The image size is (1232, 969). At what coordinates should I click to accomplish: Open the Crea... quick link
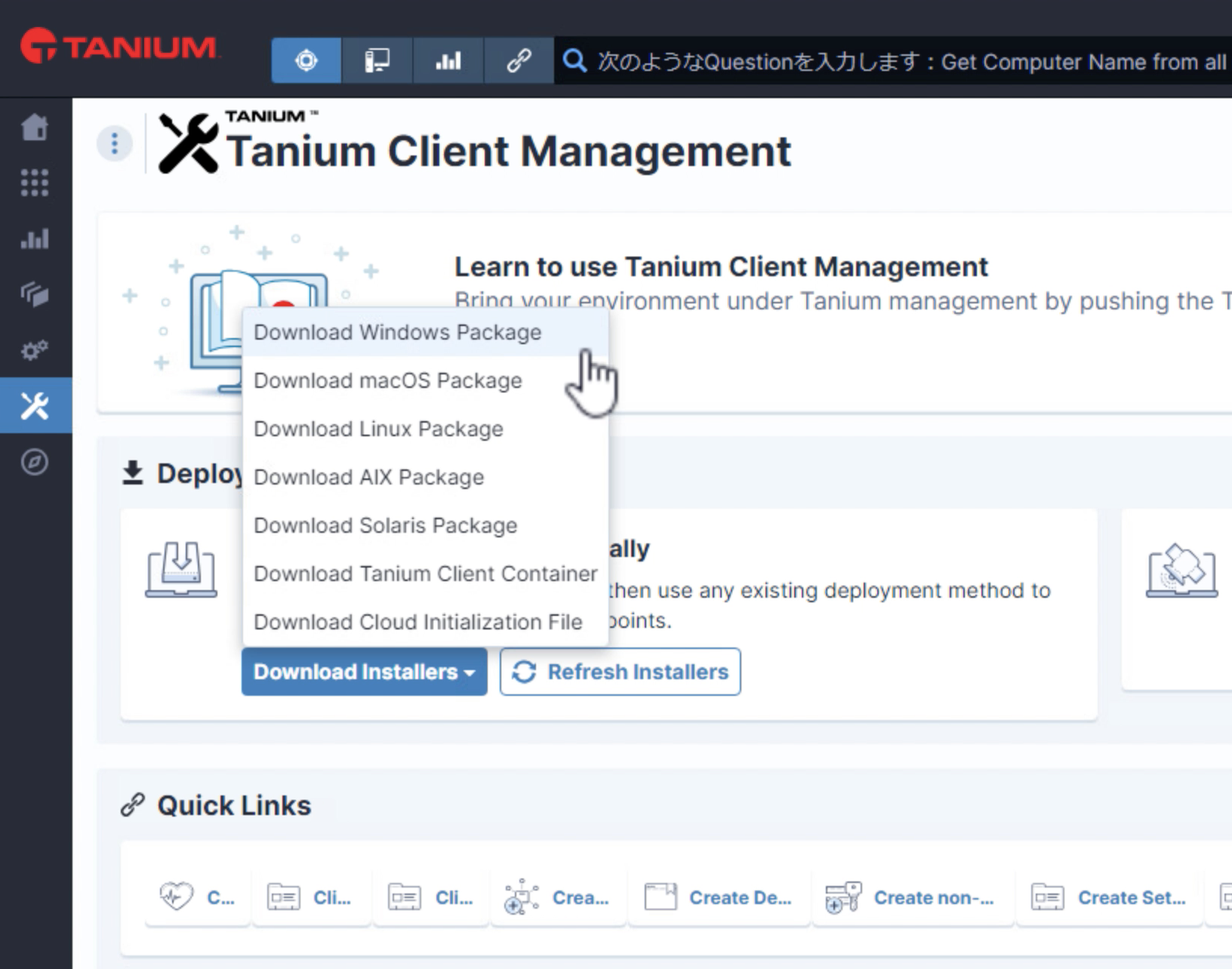(558, 897)
